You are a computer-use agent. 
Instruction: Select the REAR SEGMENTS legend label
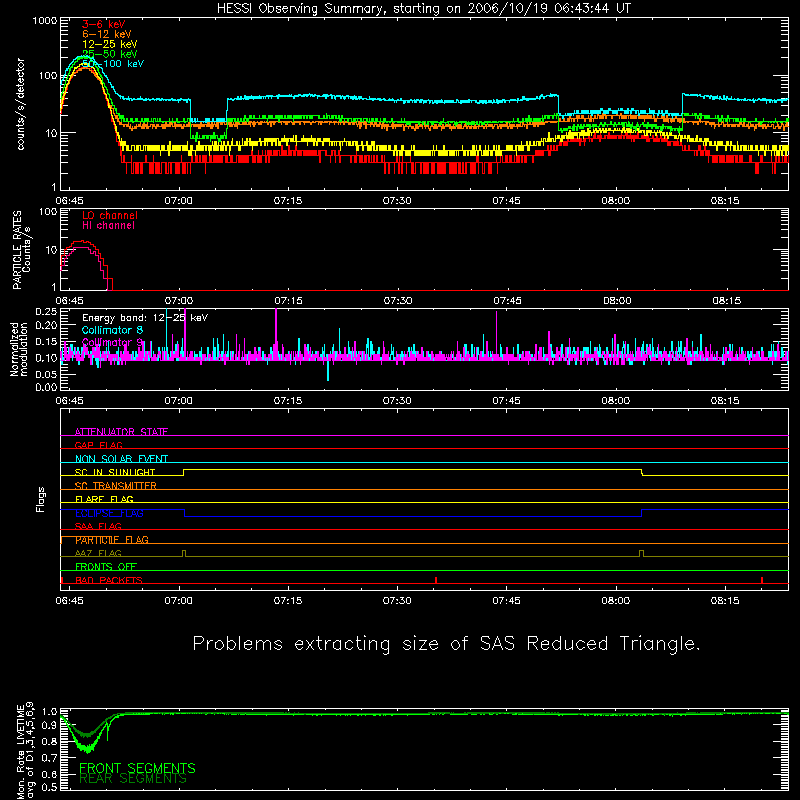point(133,779)
